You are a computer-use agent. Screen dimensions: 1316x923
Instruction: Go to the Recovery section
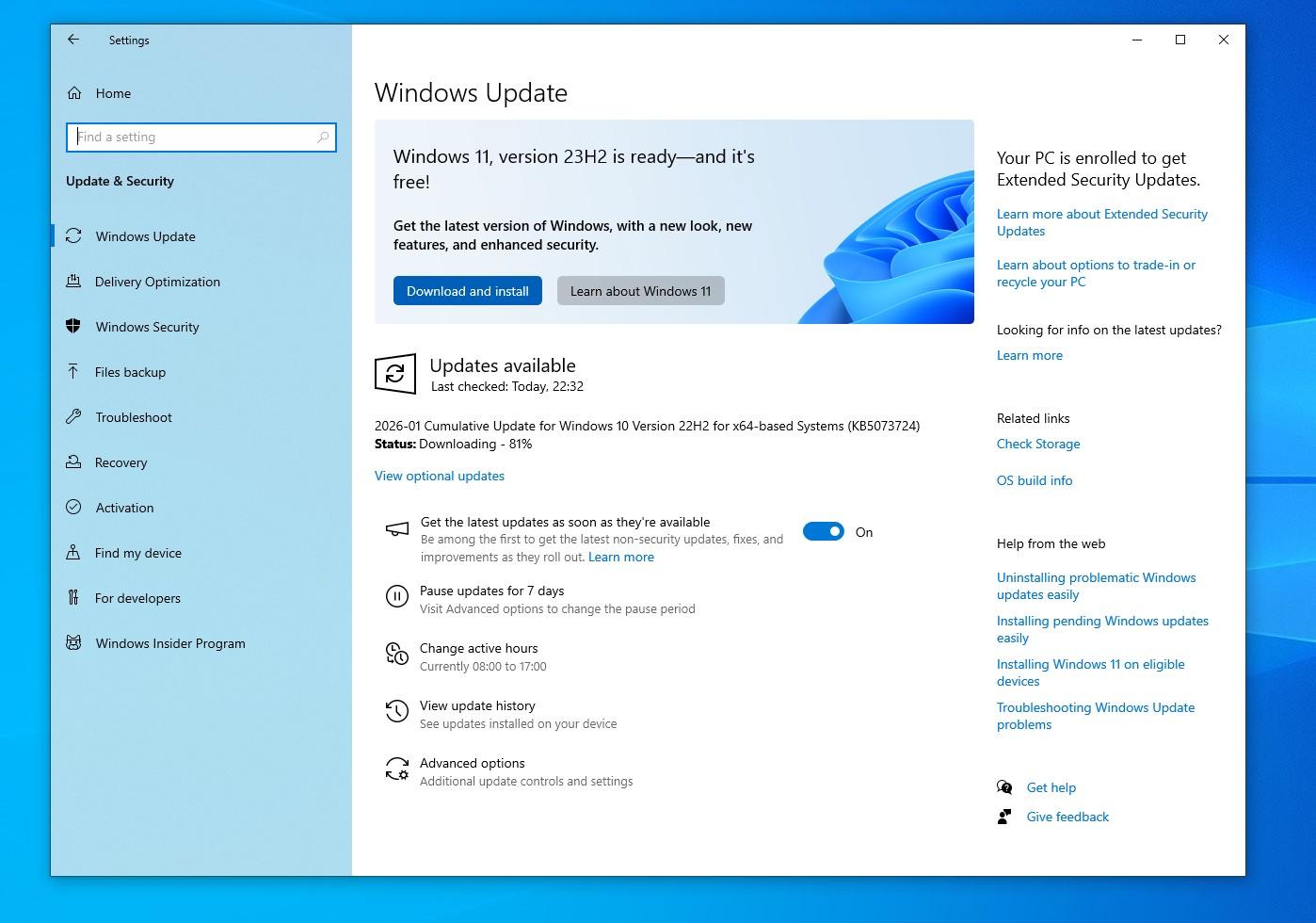[x=120, y=462]
